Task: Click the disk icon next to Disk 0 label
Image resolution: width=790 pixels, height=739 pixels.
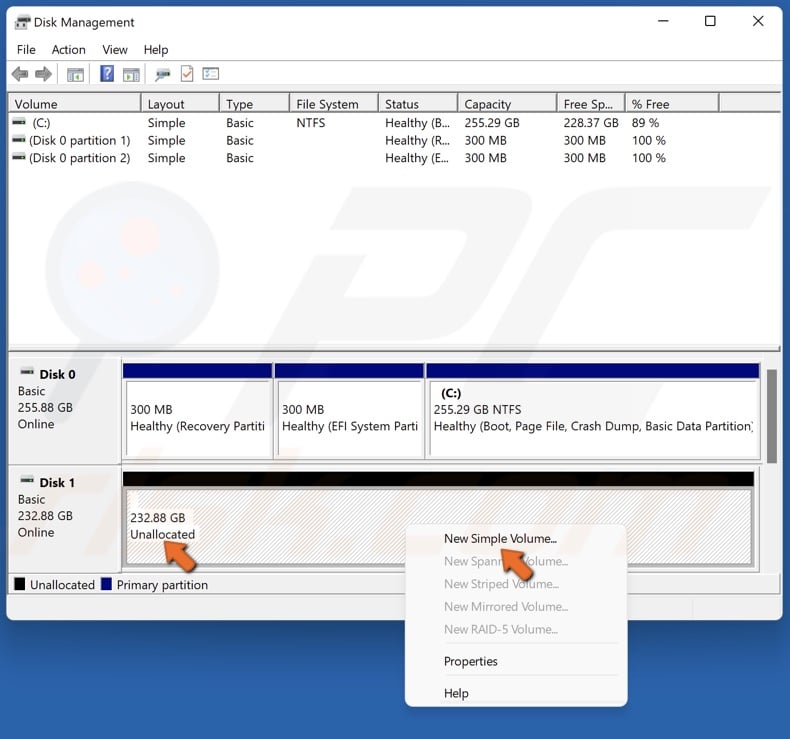Action: pos(27,372)
